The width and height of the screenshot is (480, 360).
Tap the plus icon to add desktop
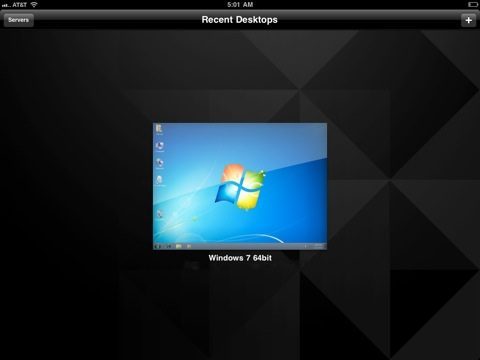468,20
